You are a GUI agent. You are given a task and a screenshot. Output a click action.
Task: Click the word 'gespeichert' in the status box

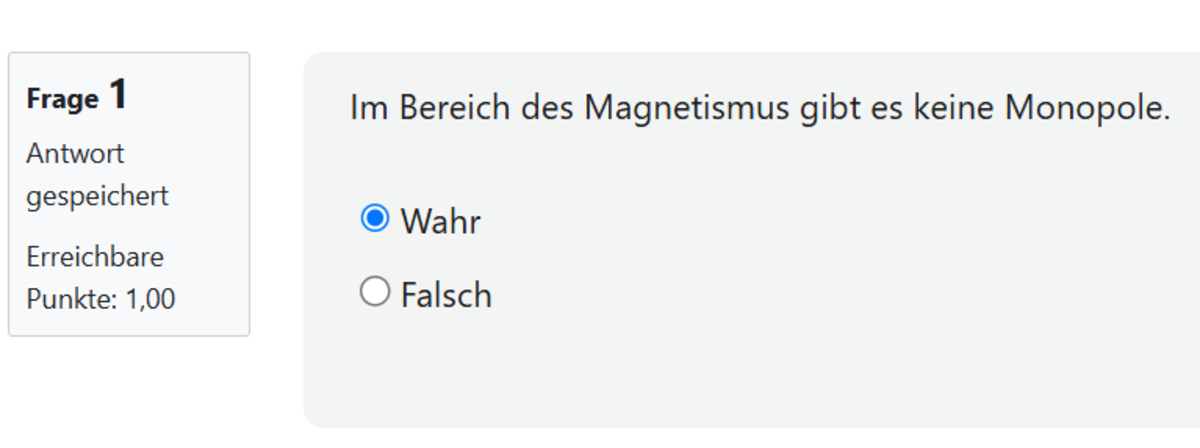click(97, 196)
